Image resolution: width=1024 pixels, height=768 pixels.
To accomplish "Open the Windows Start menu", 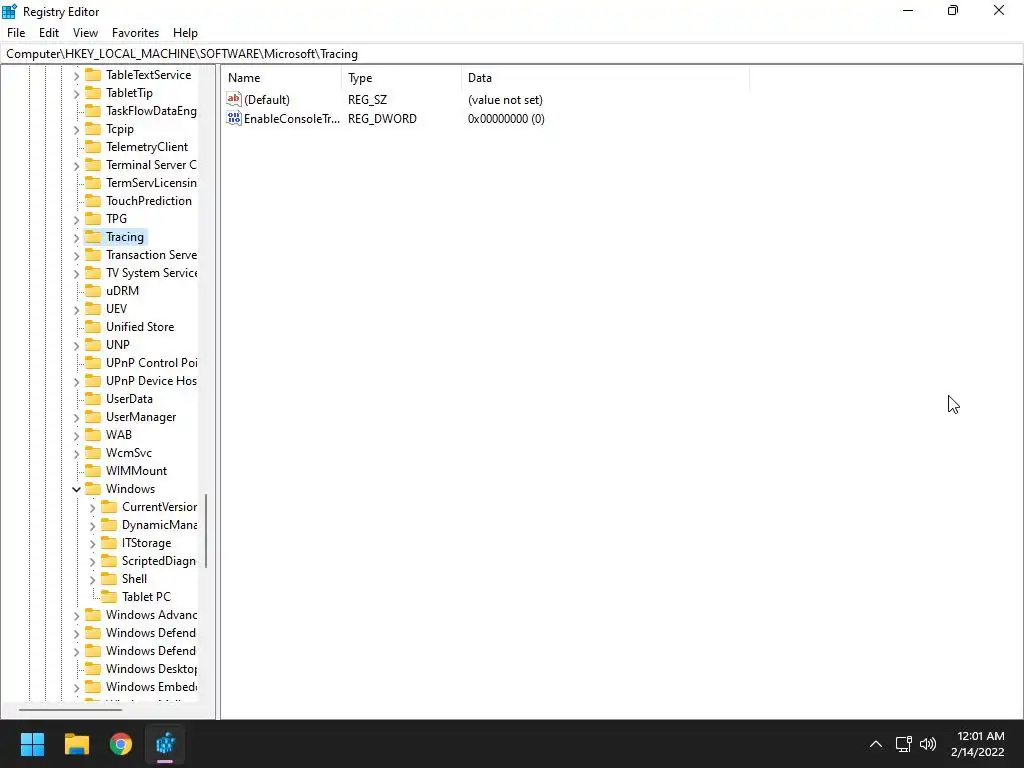I will tap(32, 744).
